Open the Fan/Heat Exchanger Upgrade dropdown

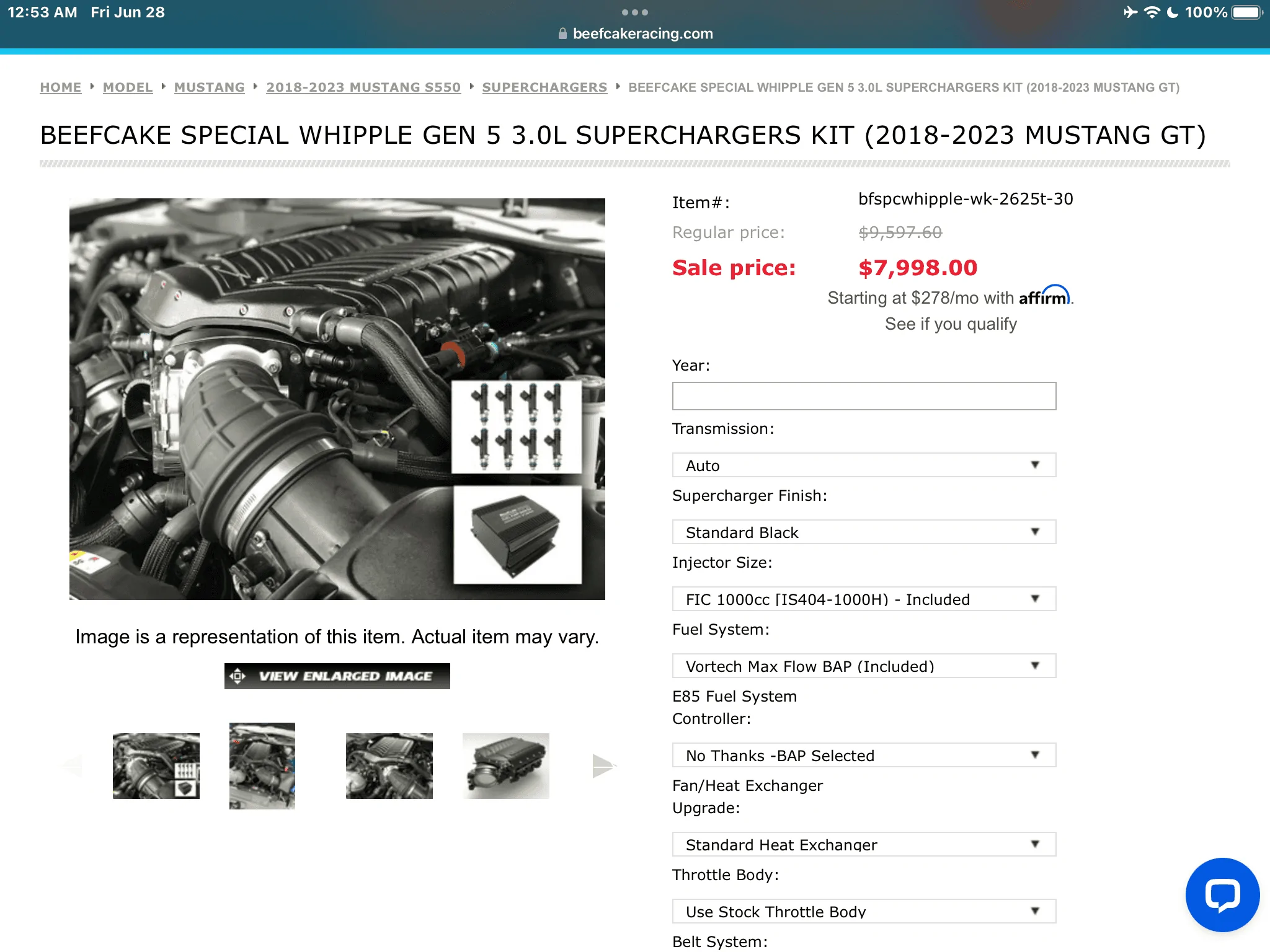[864, 844]
